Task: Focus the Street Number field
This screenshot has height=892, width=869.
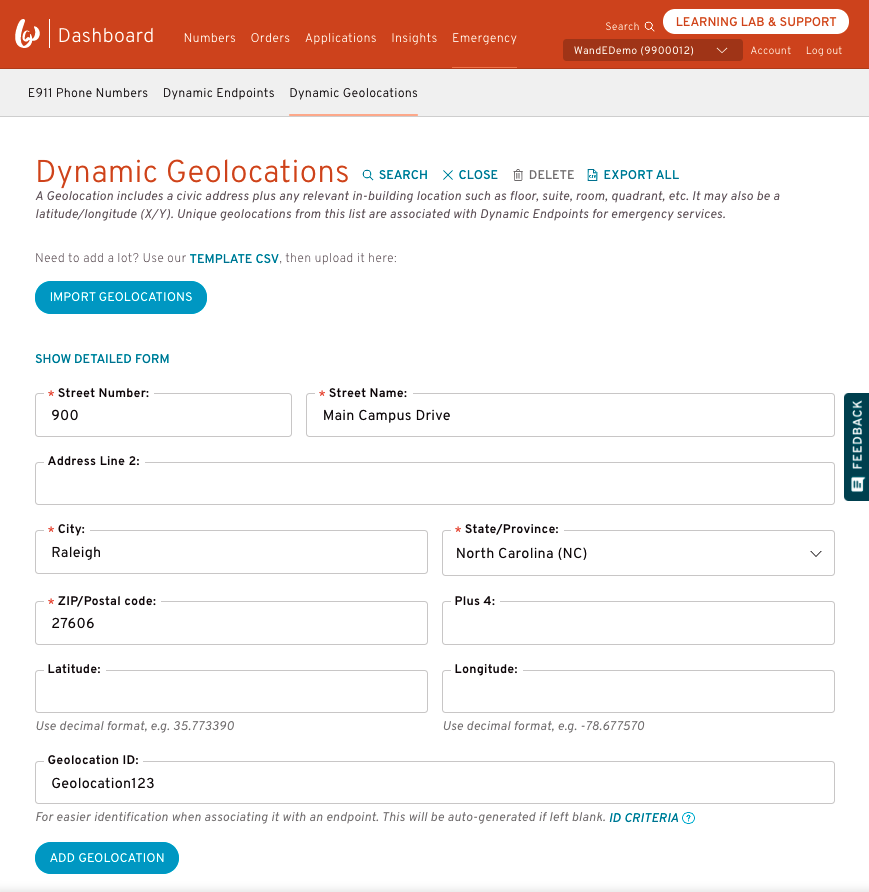Action: pyautogui.click(x=163, y=415)
